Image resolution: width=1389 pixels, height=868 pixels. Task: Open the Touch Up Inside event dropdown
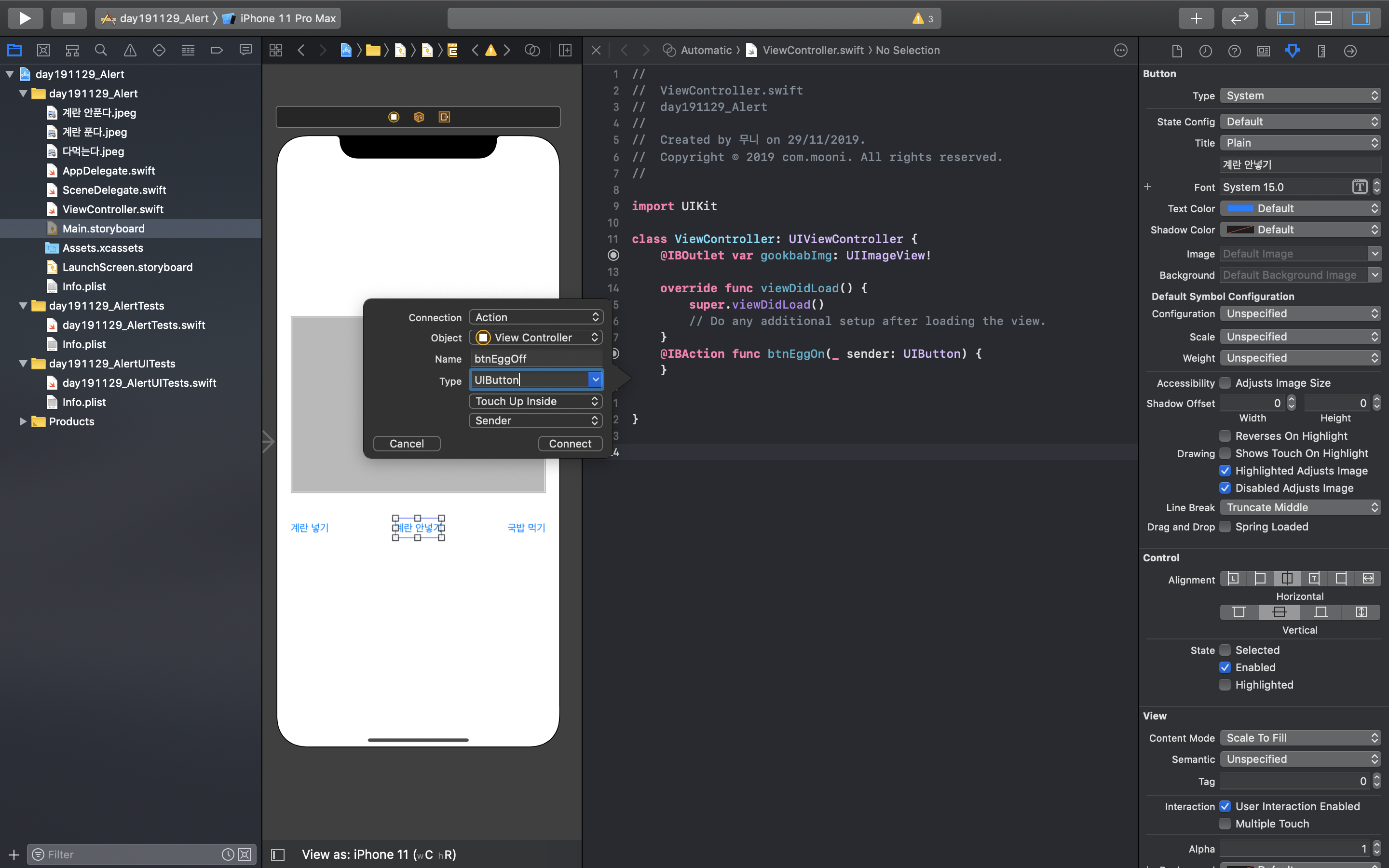[x=535, y=401]
